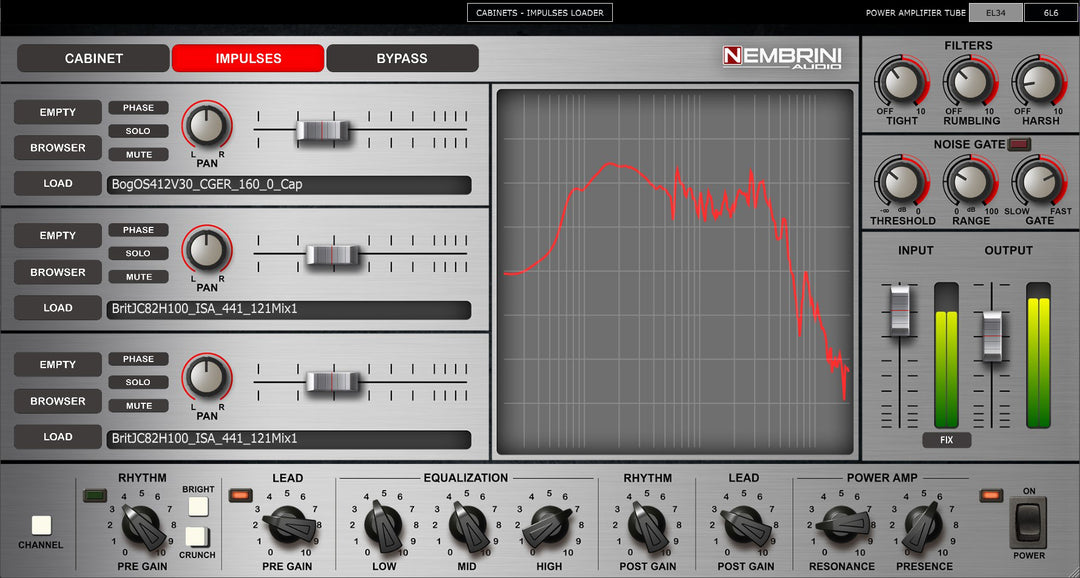Click the impulse frequency response graph
This screenshot has width=1080, height=578.
tap(675, 272)
